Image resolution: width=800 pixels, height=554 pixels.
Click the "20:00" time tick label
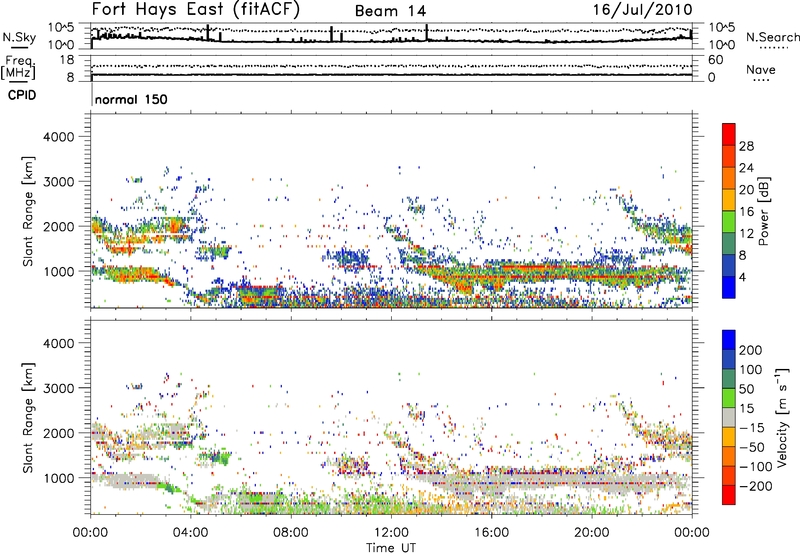pyautogui.click(x=591, y=533)
